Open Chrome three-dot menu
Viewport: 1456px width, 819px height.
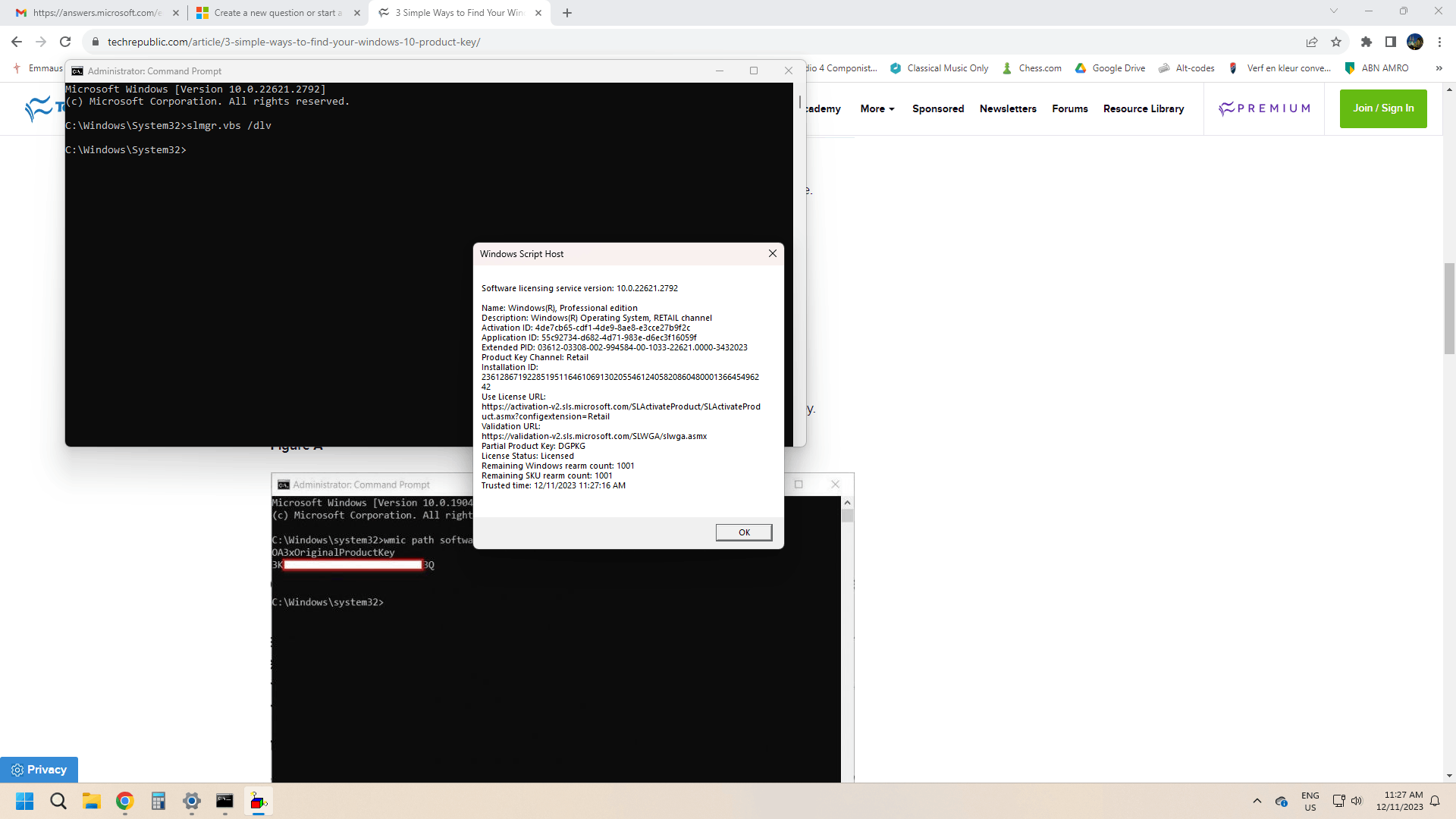tap(1439, 42)
